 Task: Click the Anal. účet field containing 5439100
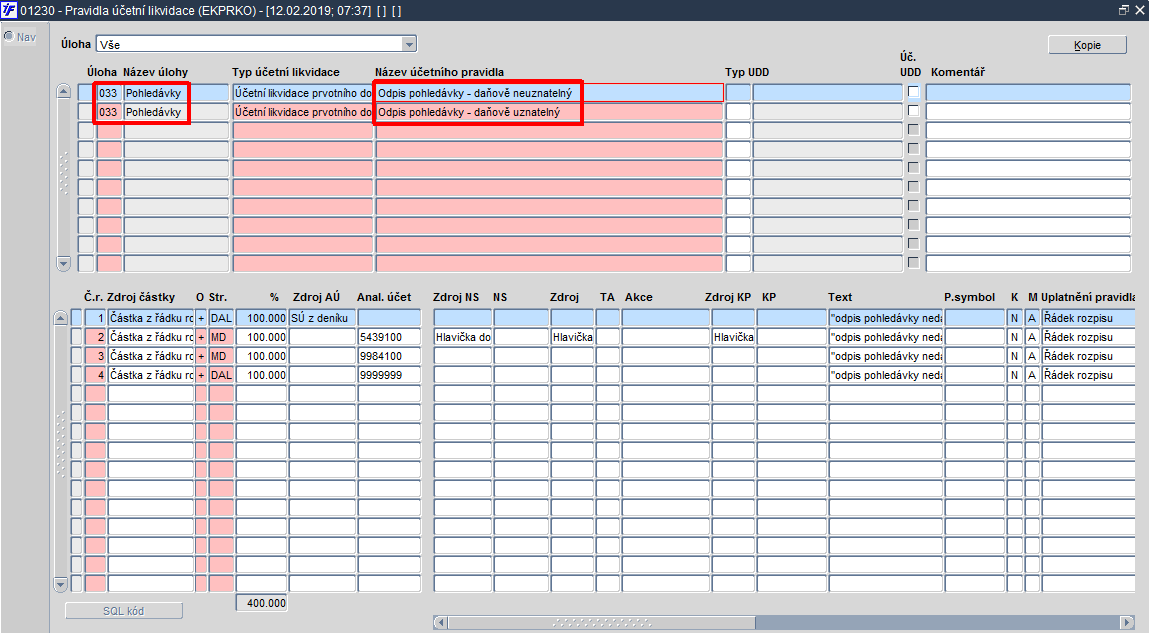tap(389, 337)
